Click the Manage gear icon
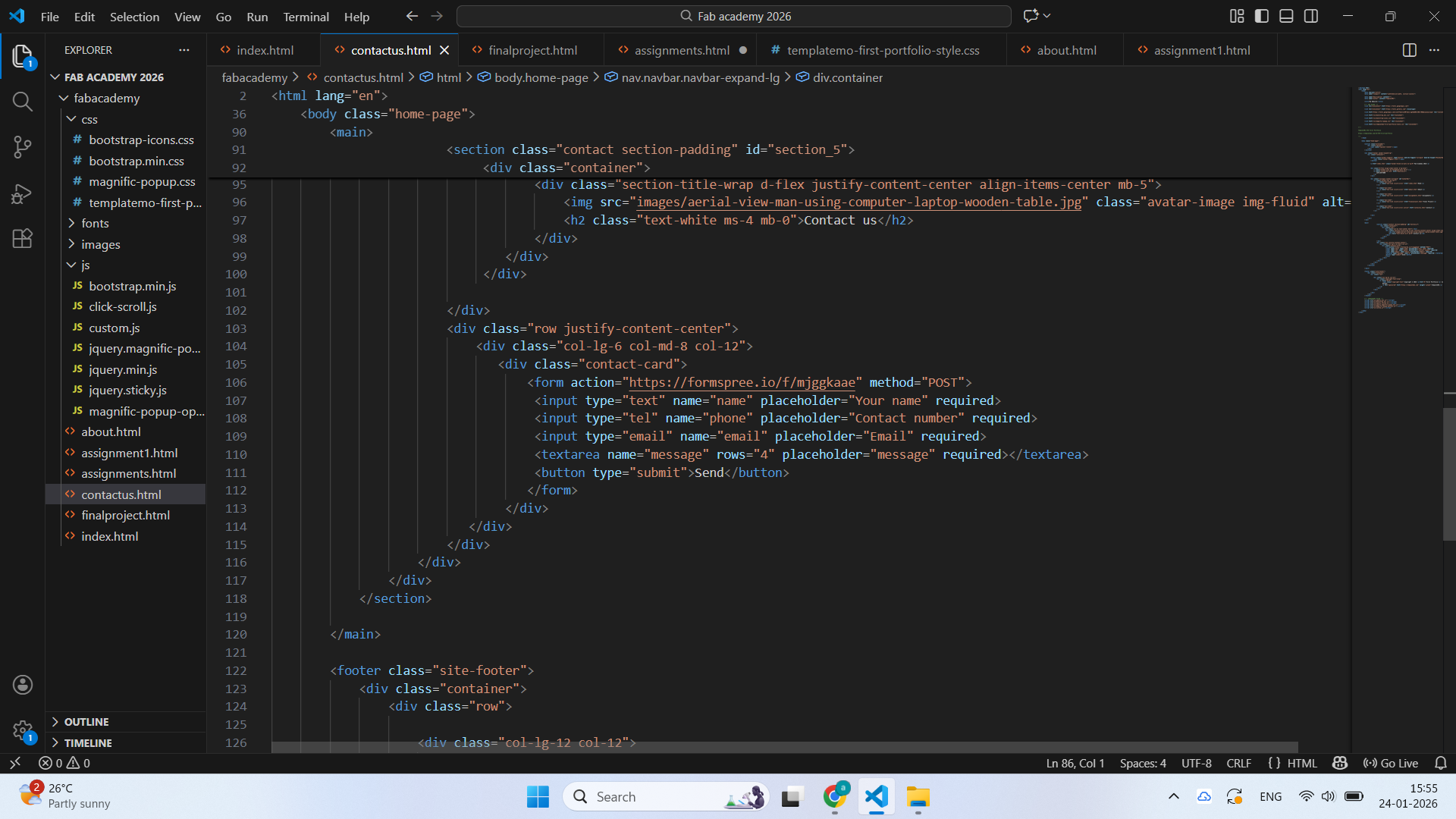The image size is (1456, 819). point(23,730)
